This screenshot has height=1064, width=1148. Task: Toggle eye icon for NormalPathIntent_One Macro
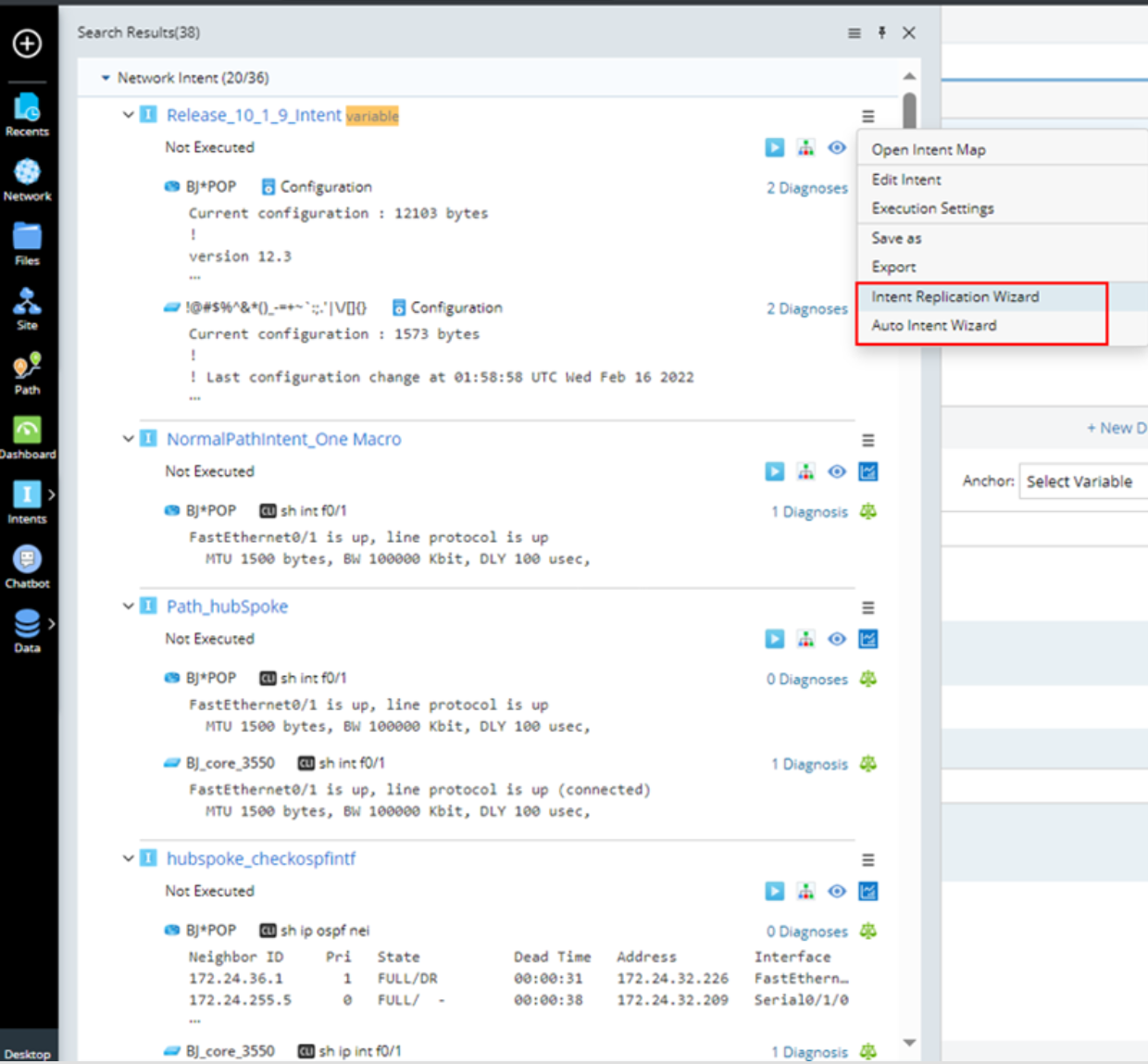[x=837, y=471]
